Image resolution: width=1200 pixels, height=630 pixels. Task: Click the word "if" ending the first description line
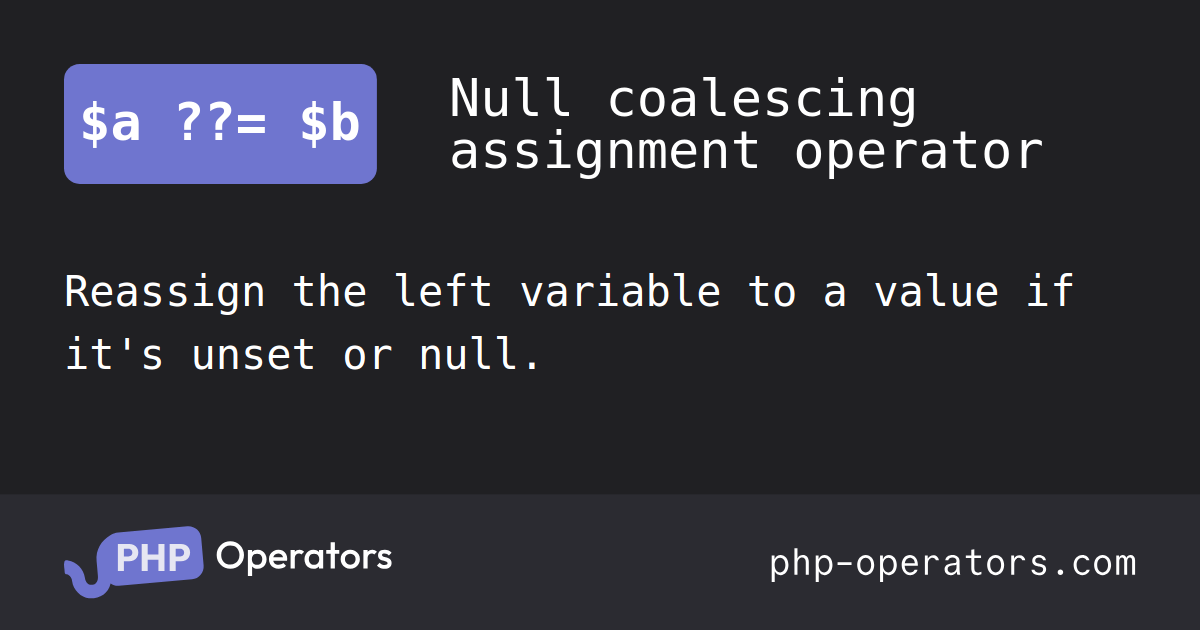coord(1049,292)
